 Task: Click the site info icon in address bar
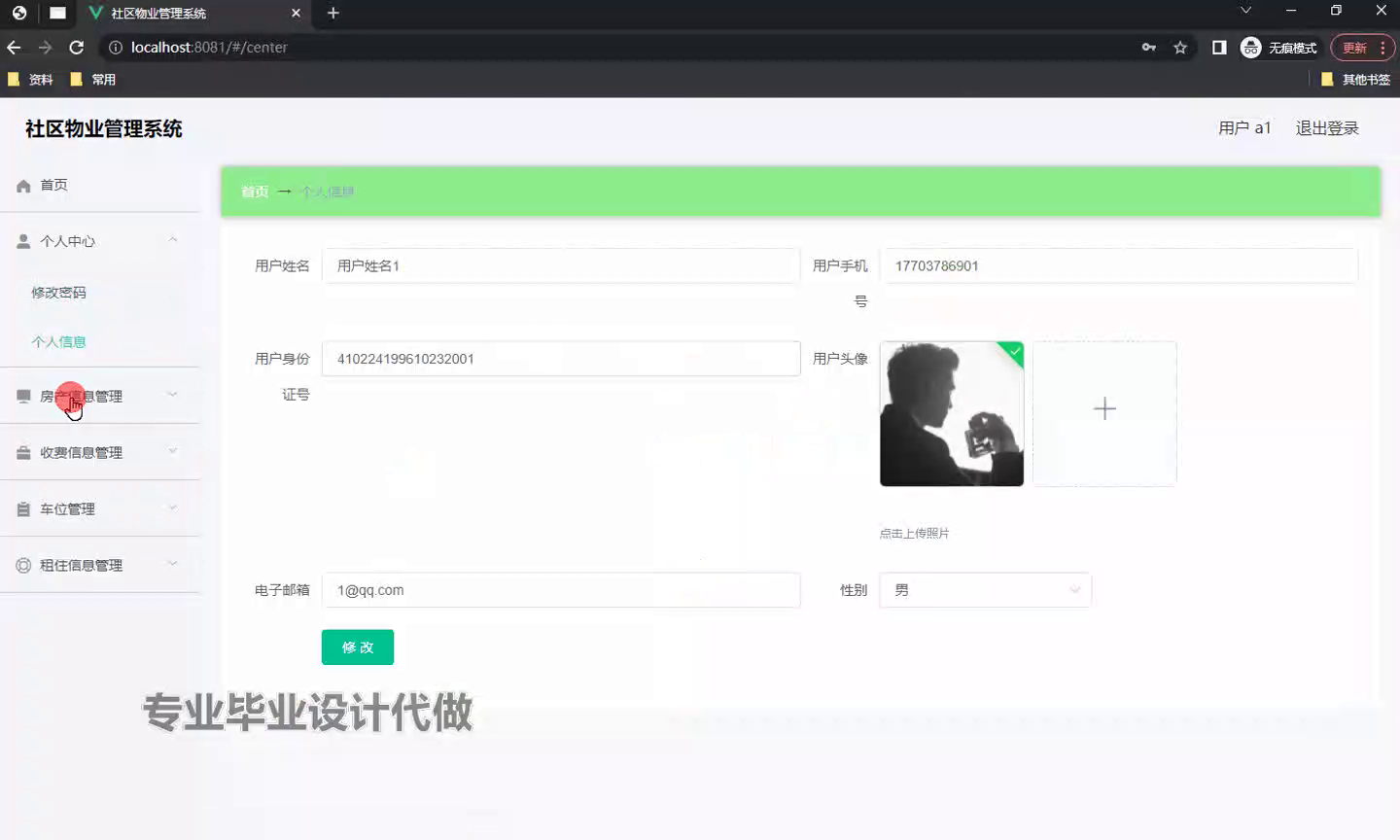coord(116,47)
